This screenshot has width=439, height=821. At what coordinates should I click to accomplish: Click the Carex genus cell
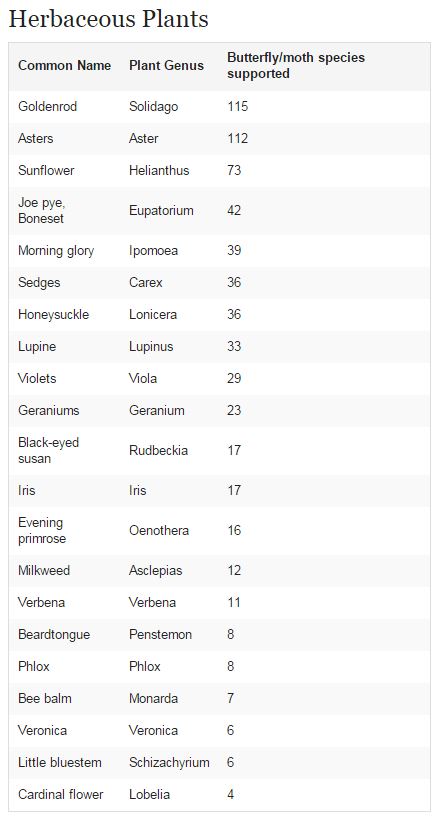coord(146,282)
